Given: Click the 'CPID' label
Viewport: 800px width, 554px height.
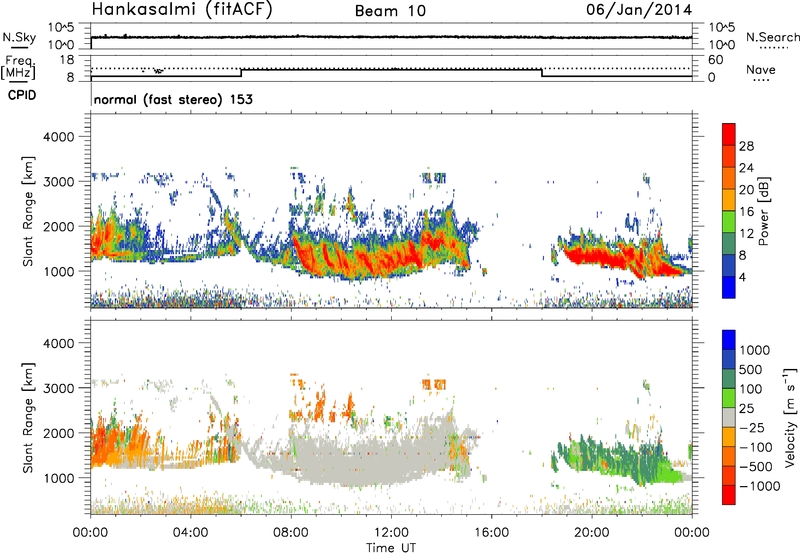Looking at the screenshot, I should [x=22, y=95].
